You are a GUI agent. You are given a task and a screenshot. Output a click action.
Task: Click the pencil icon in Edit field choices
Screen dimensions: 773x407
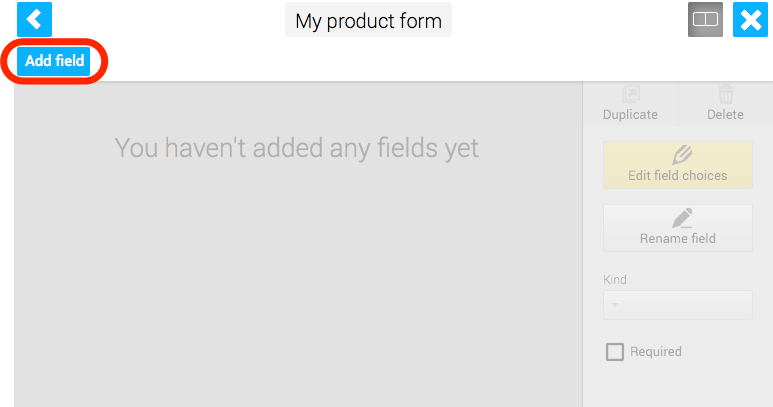[682, 155]
